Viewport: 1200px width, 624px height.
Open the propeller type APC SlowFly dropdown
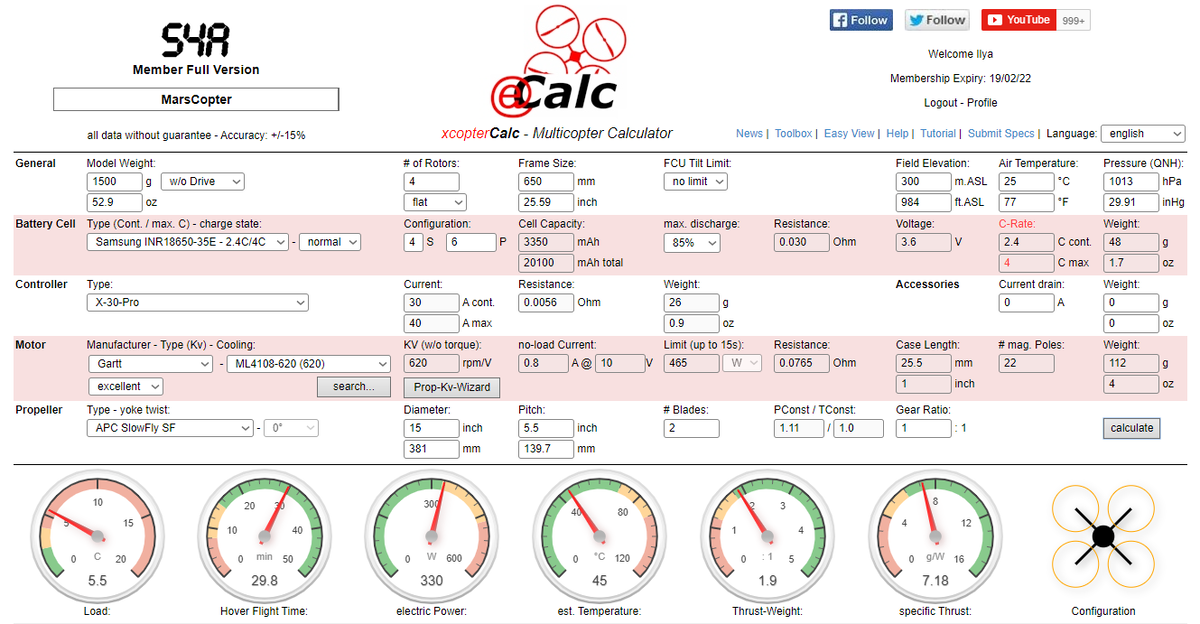tap(170, 428)
